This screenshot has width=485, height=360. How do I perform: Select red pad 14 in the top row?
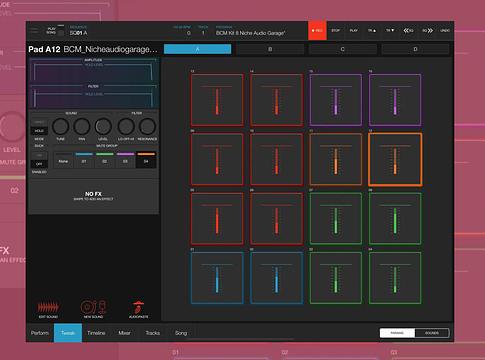(x=276, y=100)
